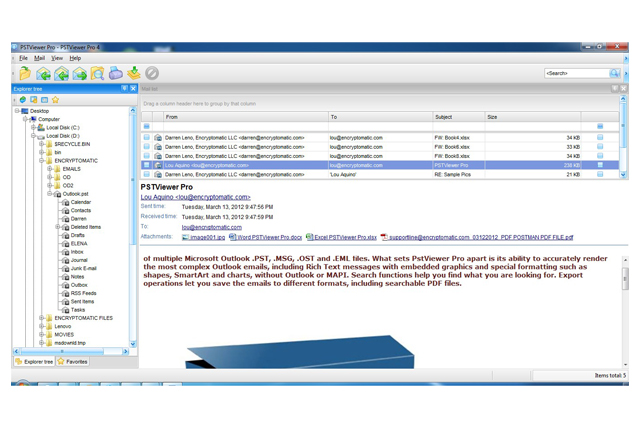Screen dimensions: 640x426
Task: Open the folder search magnifier tool
Action: click(98, 73)
